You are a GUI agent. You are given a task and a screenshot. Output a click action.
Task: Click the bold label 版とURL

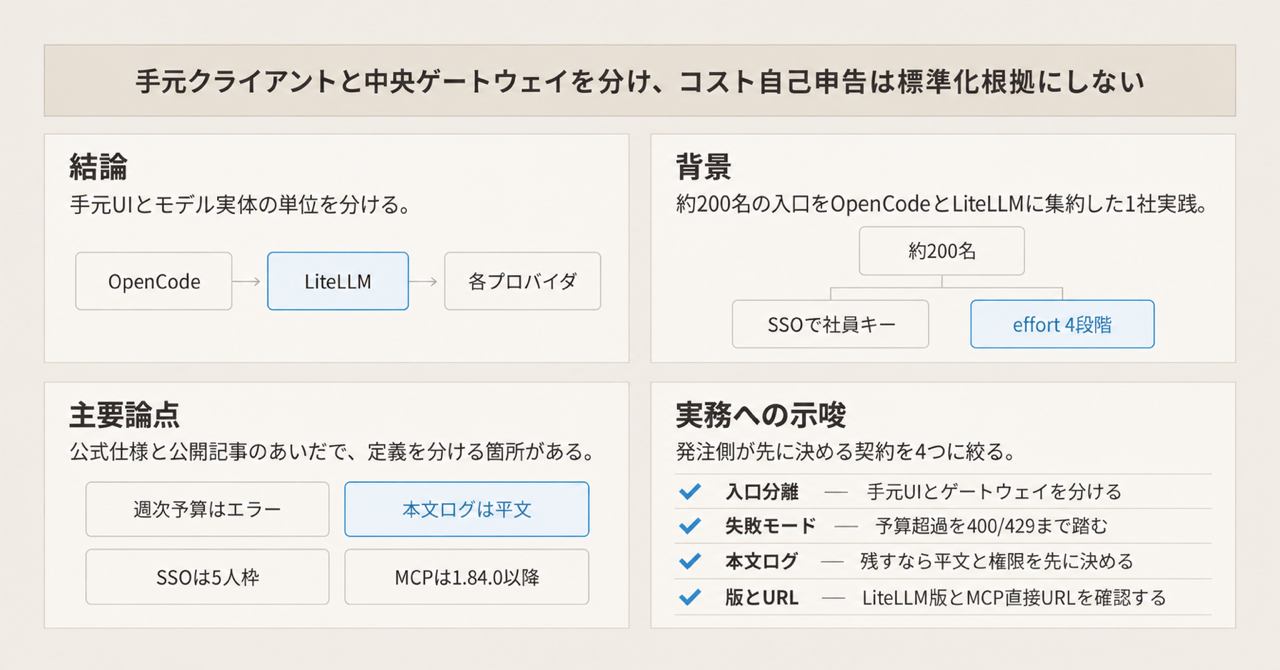click(x=762, y=597)
